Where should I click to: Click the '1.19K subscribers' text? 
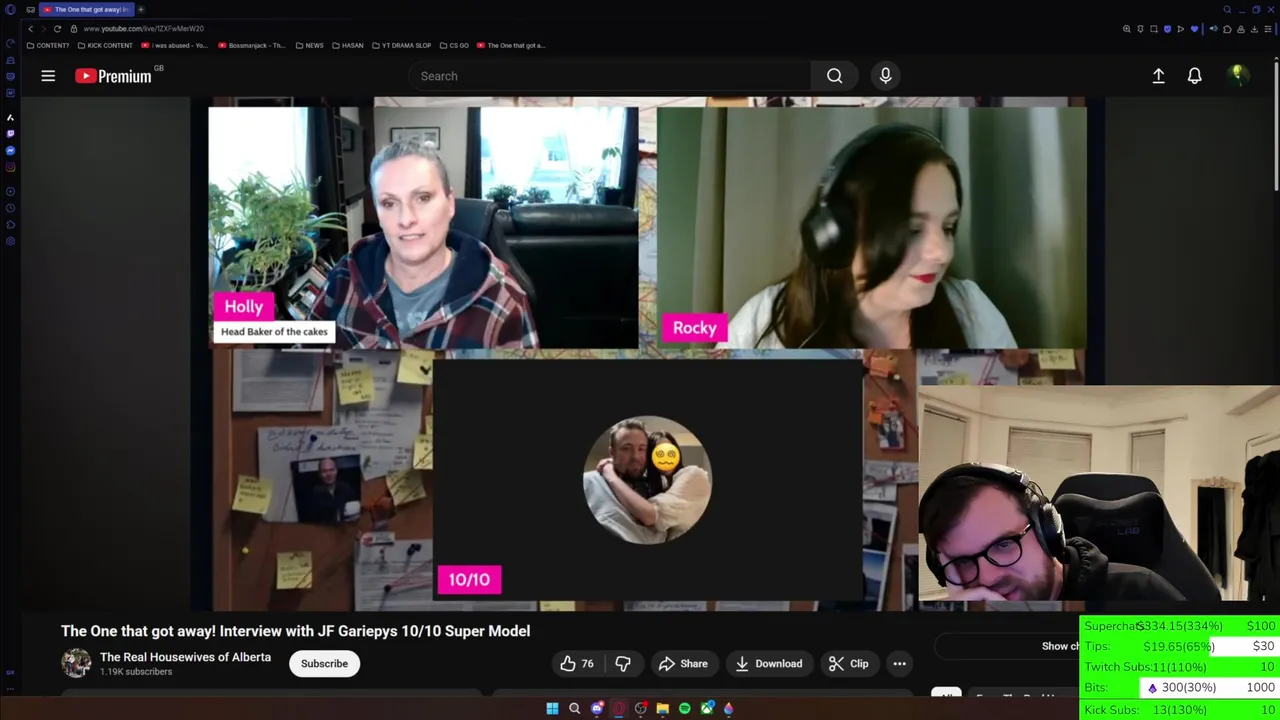[x=136, y=672]
